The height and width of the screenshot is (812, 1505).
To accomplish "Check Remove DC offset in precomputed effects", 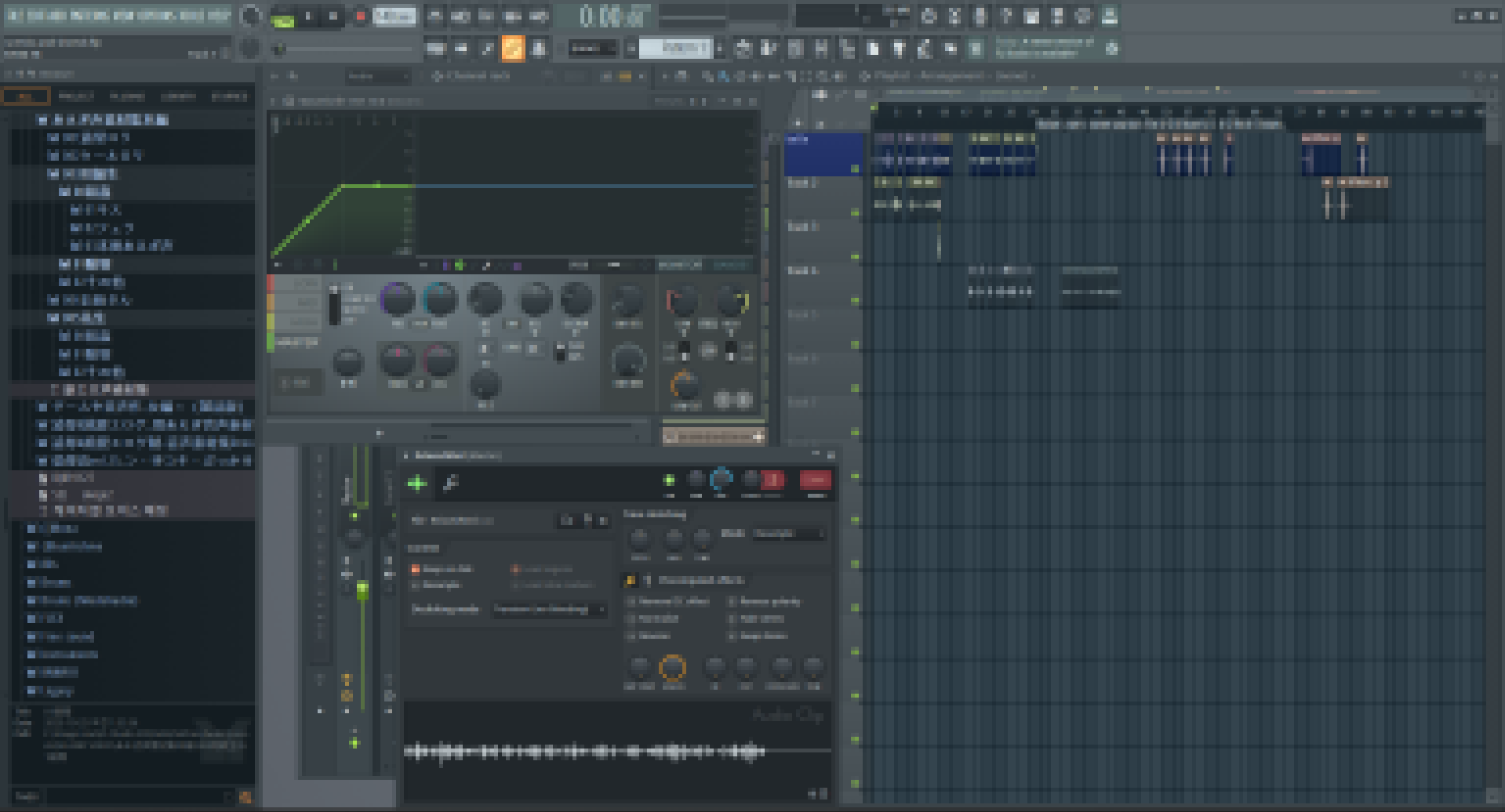I will (x=631, y=601).
